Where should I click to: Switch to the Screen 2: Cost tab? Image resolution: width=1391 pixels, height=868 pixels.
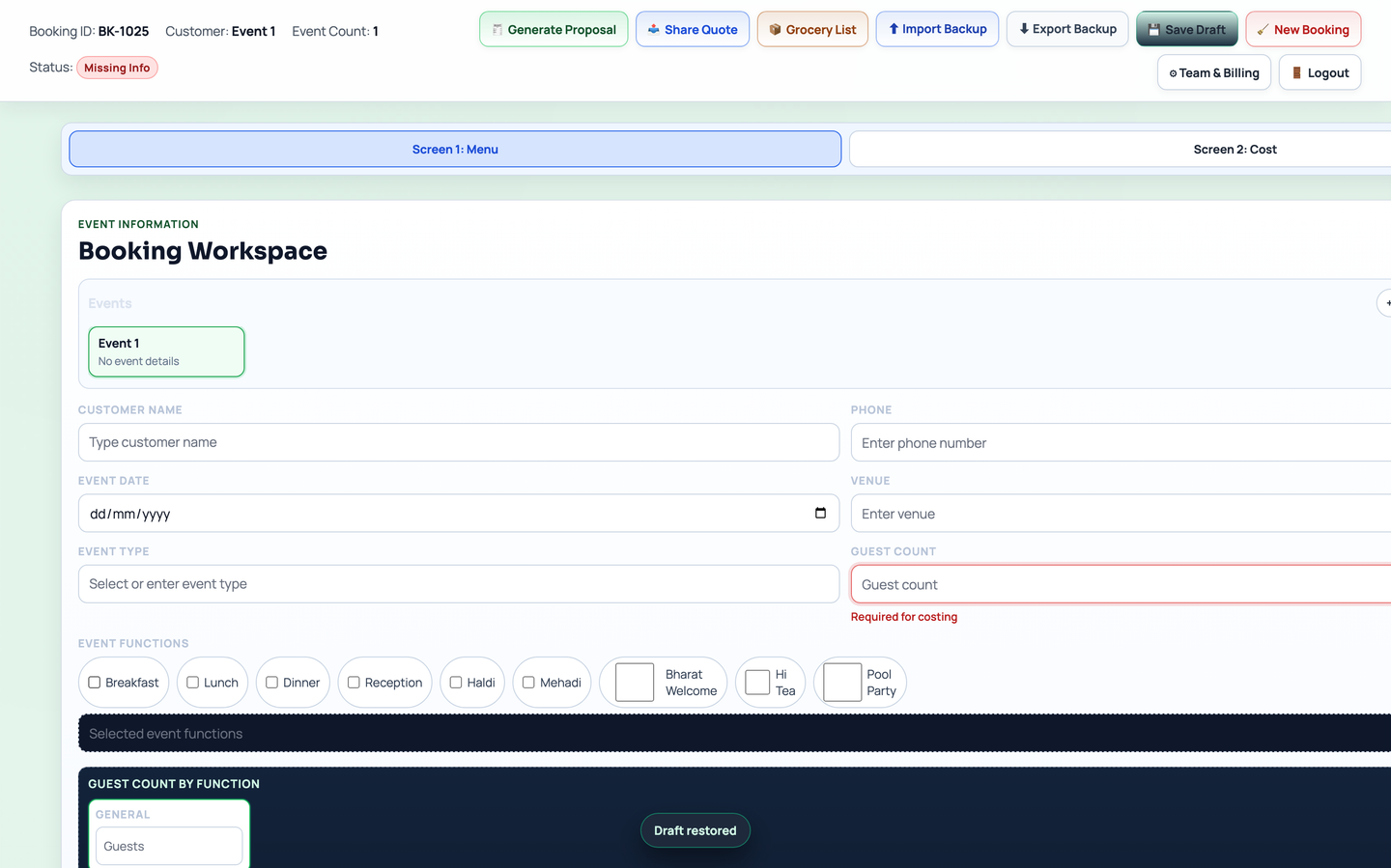1235,149
